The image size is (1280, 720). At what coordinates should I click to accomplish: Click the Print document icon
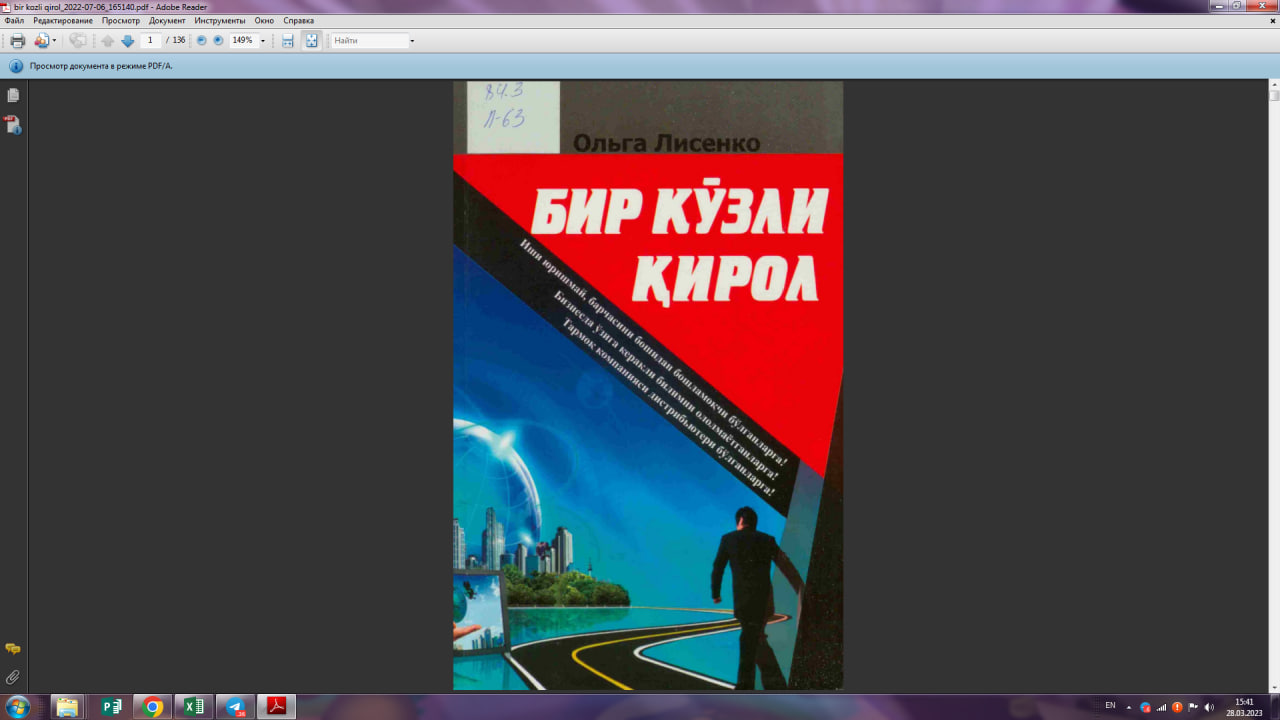pos(18,40)
